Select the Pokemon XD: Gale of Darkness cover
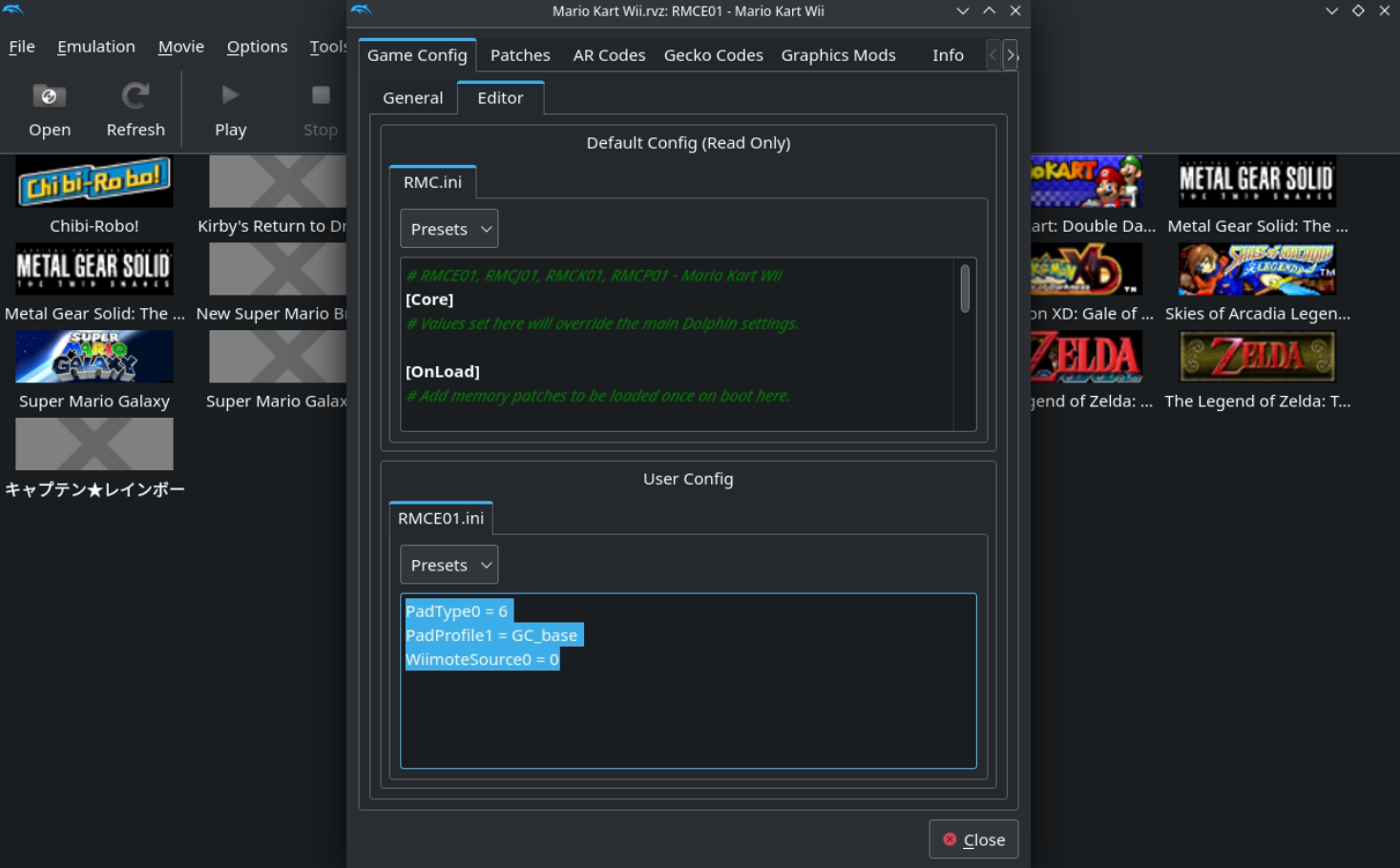Image resolution: width=1400 pixels, height=868 pixels. click(x=1086, y=269)
